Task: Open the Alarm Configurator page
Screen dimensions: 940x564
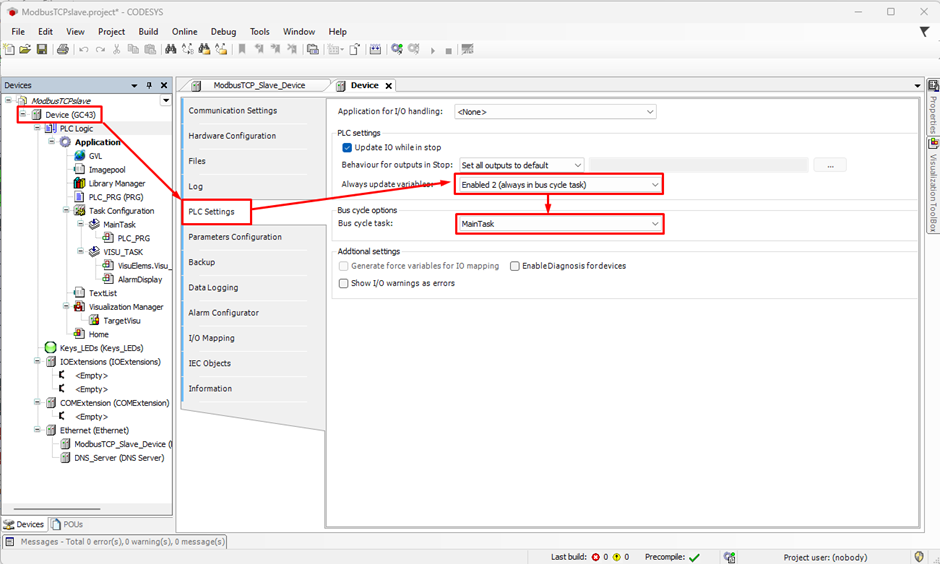Action: (224, 313)
